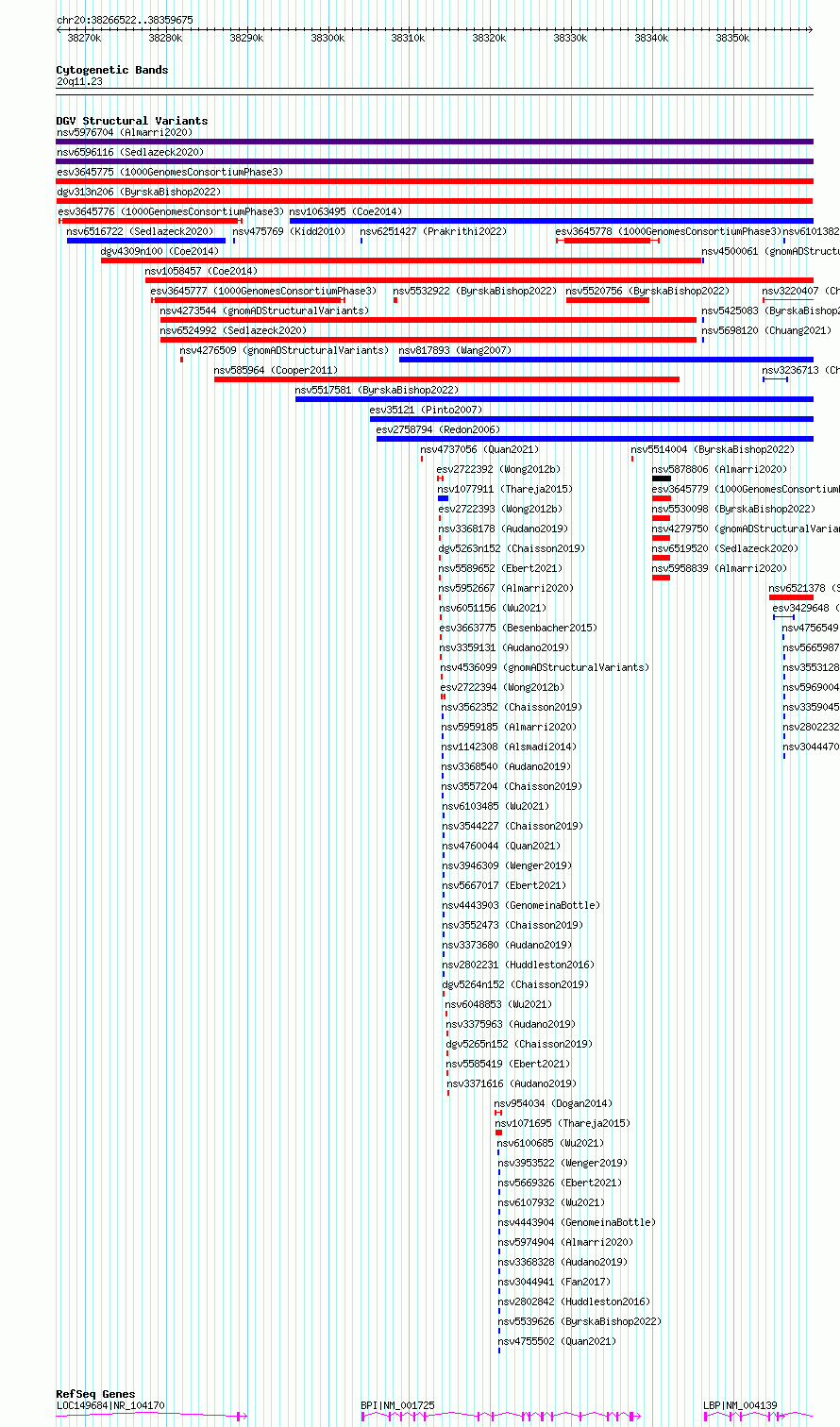This screenshot has width=840, height=1427.
Task: Click nsv4443903 (GenomeinaBottle) label
Action: pos(521,905)
